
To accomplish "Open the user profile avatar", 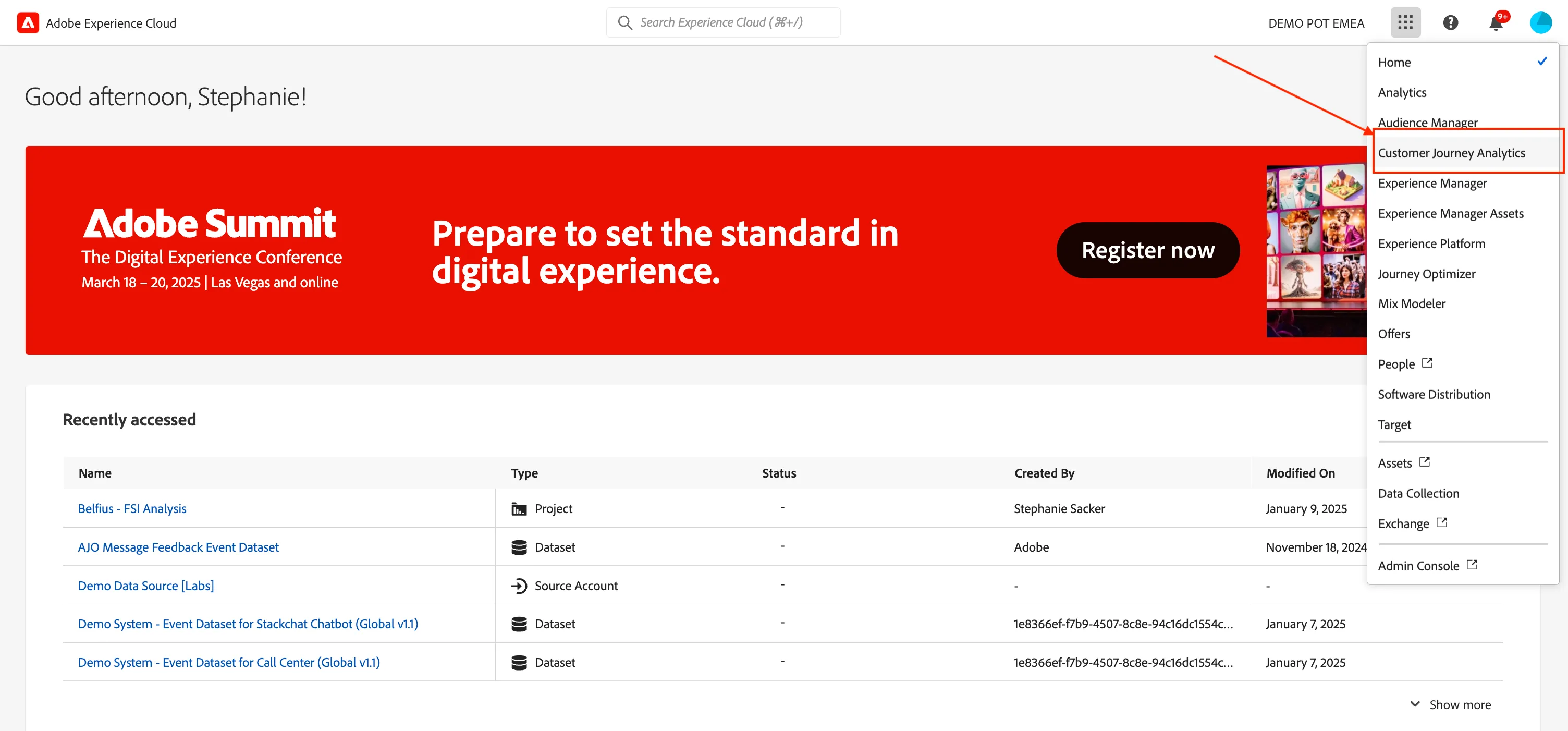I will coord(1540,22).
